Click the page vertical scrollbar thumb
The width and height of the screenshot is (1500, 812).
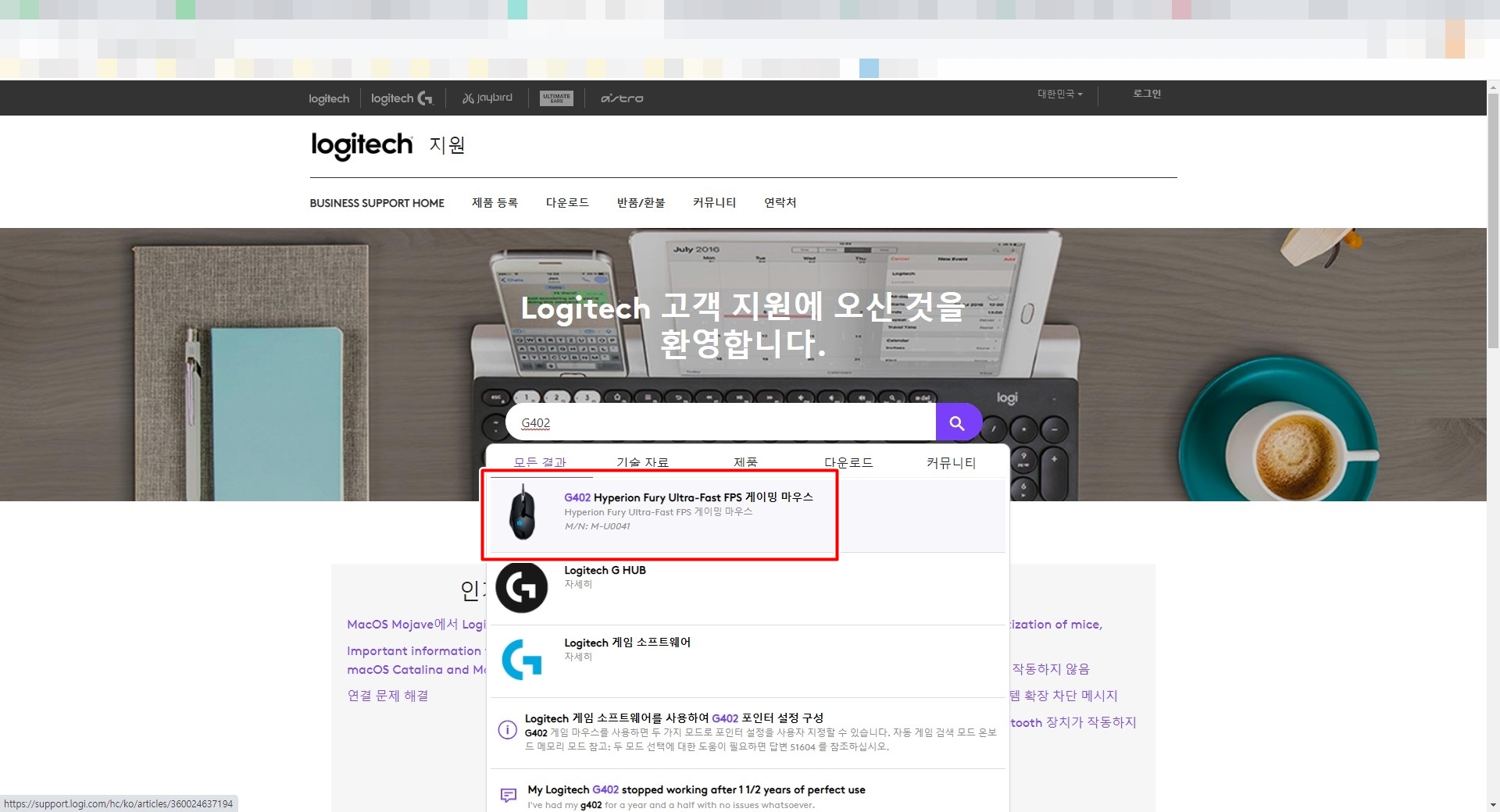pyautogui.click(x=1493, y=222)
